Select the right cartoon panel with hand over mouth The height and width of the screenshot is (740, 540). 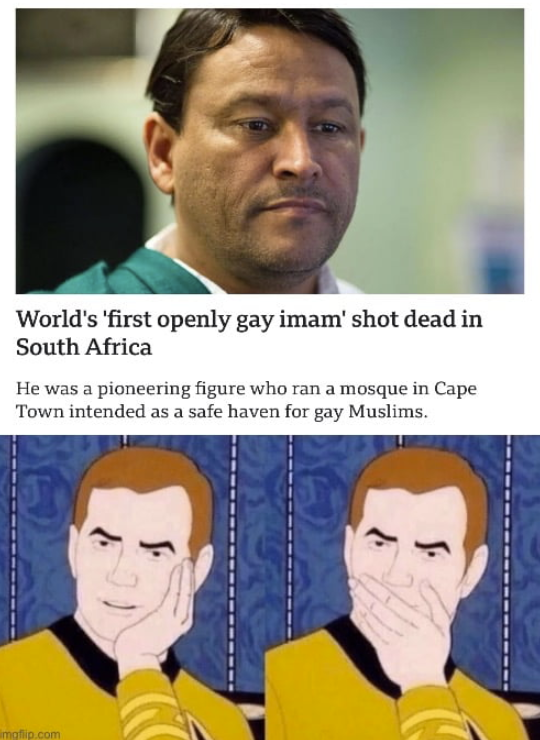point(403,587)
